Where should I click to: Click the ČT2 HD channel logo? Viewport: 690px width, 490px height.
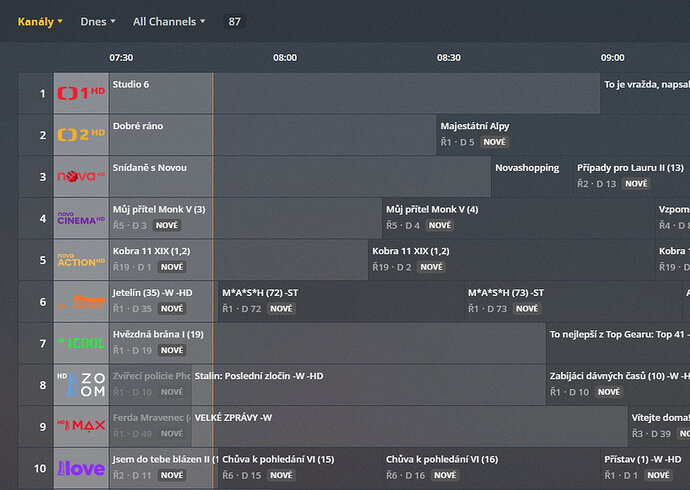(x=81, y=135)
